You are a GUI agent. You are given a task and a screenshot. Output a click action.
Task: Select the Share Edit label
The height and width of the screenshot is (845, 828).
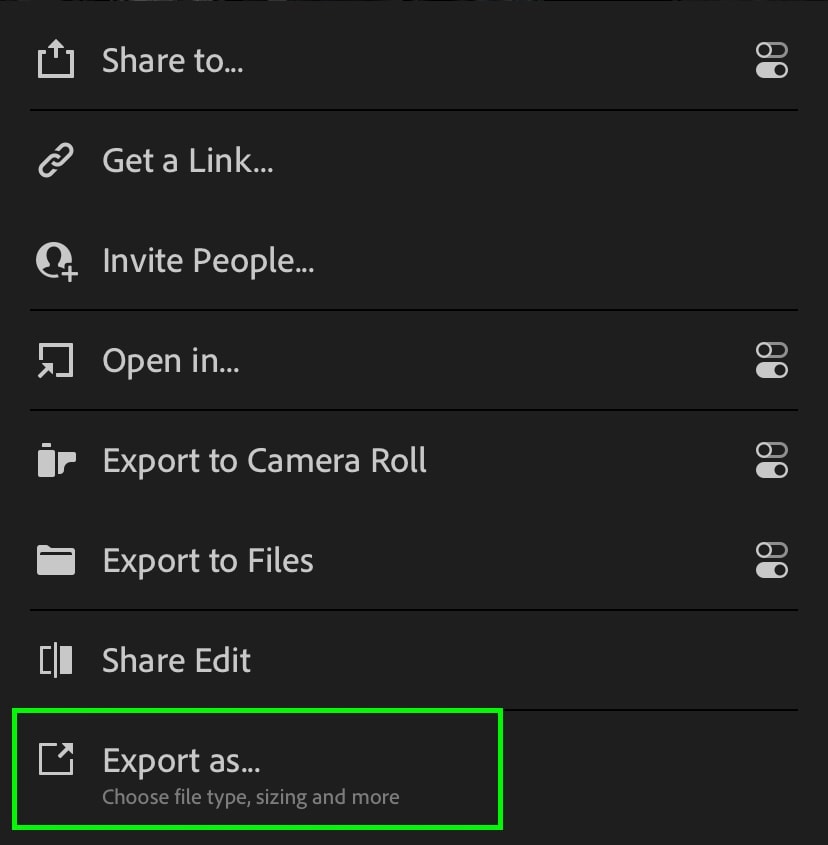[176, 660]
